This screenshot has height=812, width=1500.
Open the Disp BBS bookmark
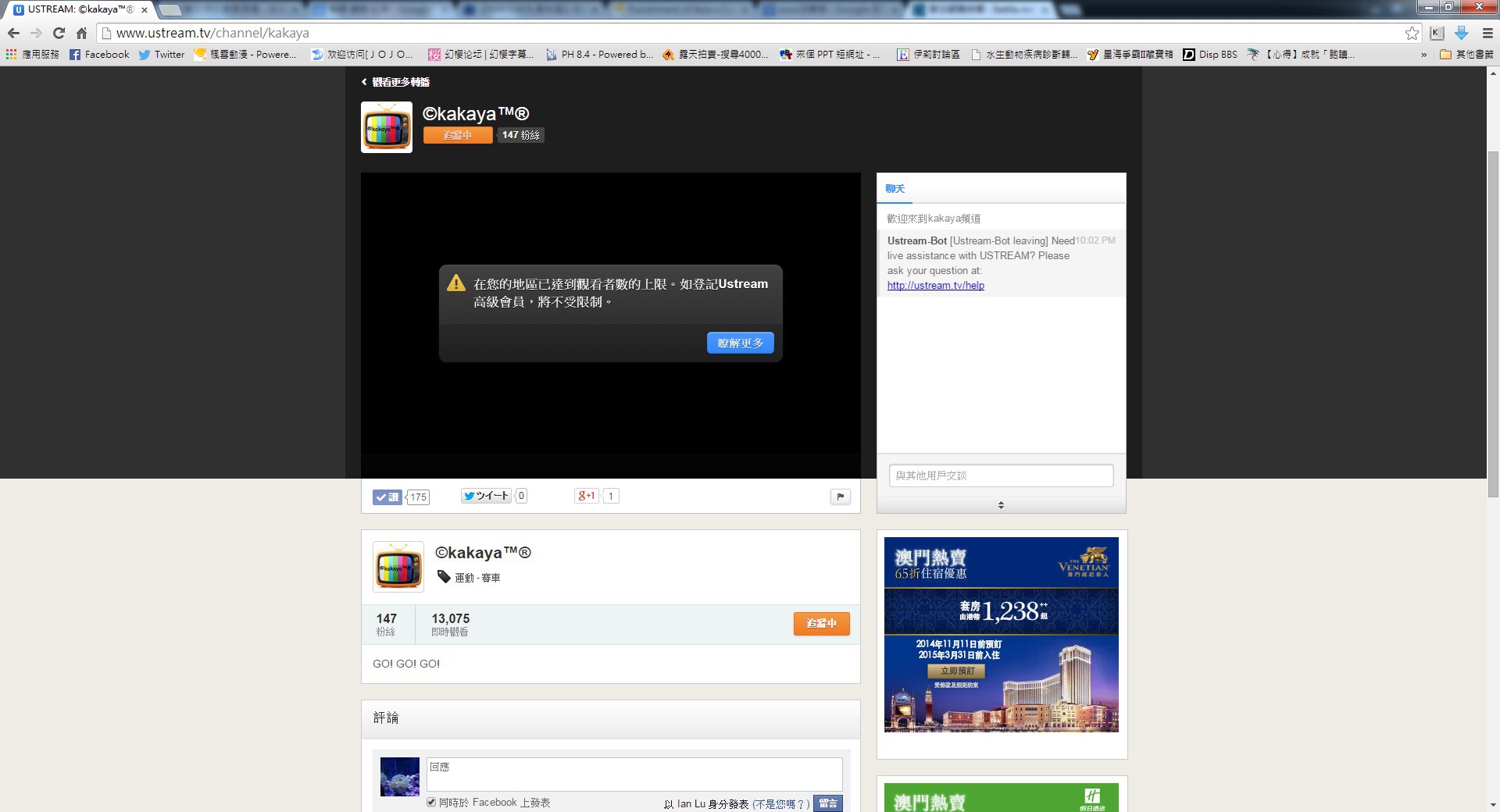tap(1210, 54)
